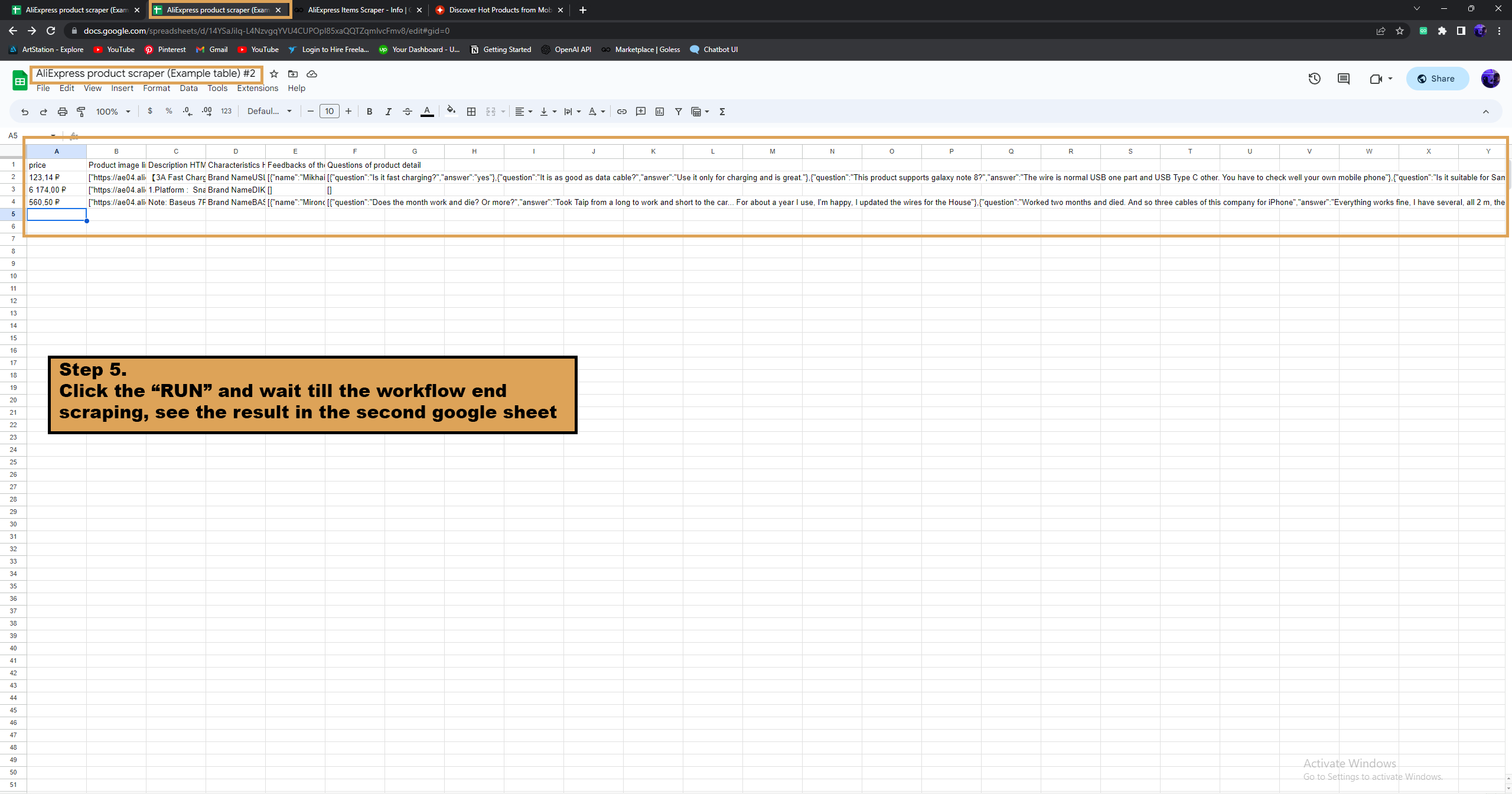Open the filter views dropdown

[x=700, y=112]
